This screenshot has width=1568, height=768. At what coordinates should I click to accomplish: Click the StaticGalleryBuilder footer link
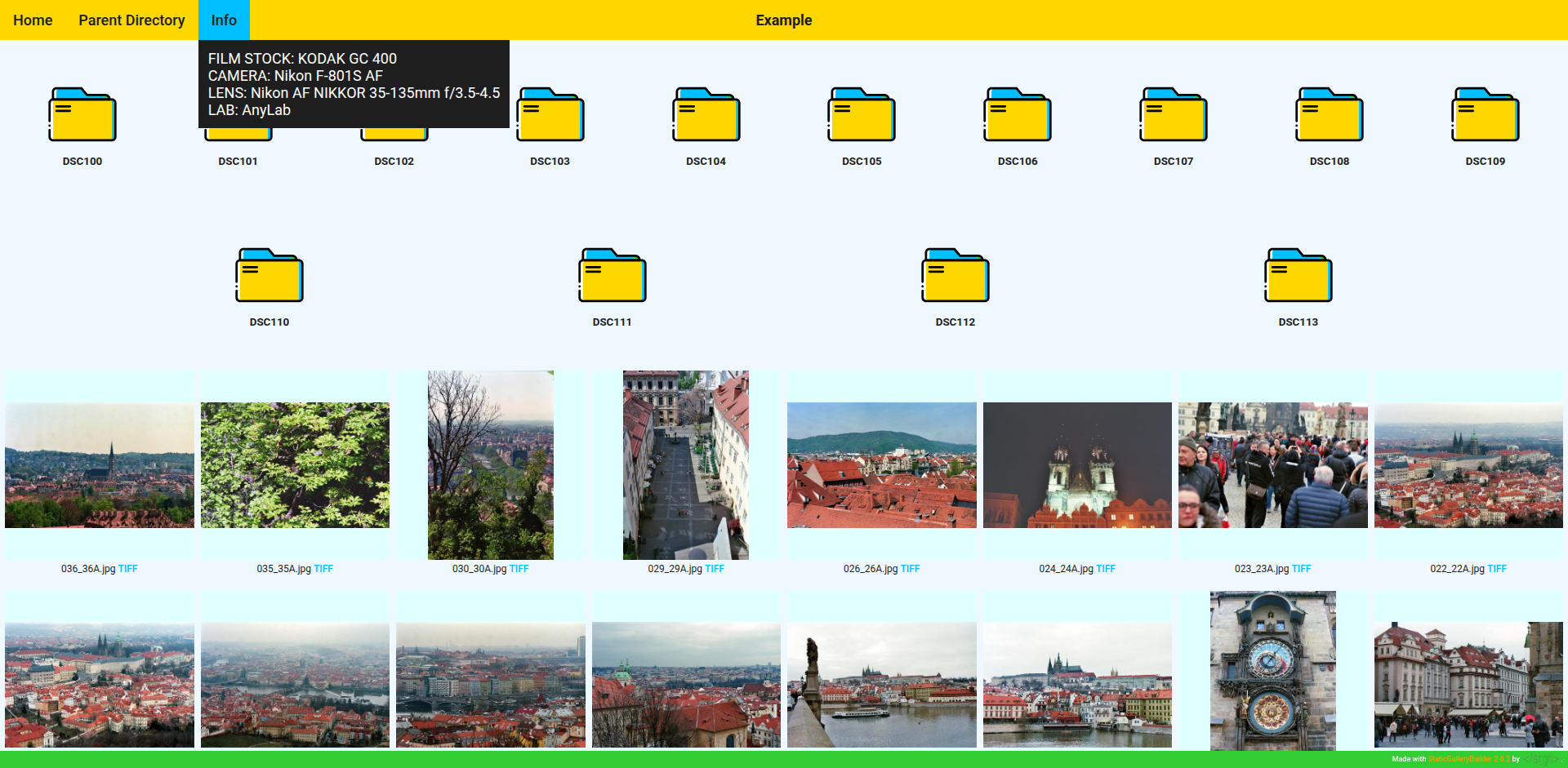coord(1468,759)
